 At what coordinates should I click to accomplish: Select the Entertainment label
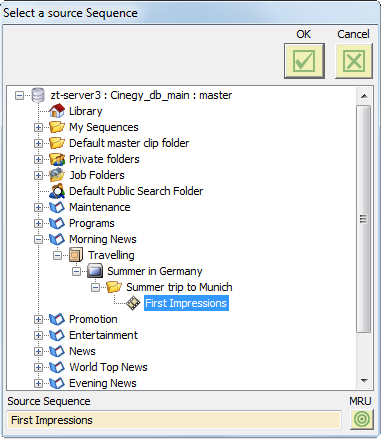(103, 335)
